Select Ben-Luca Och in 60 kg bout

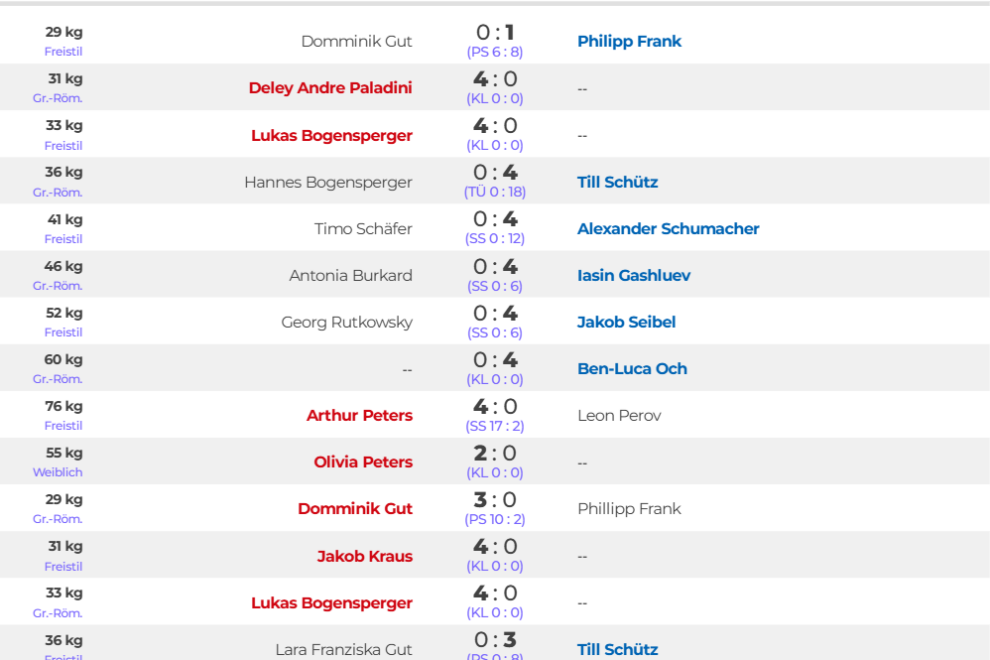(631, 369)
